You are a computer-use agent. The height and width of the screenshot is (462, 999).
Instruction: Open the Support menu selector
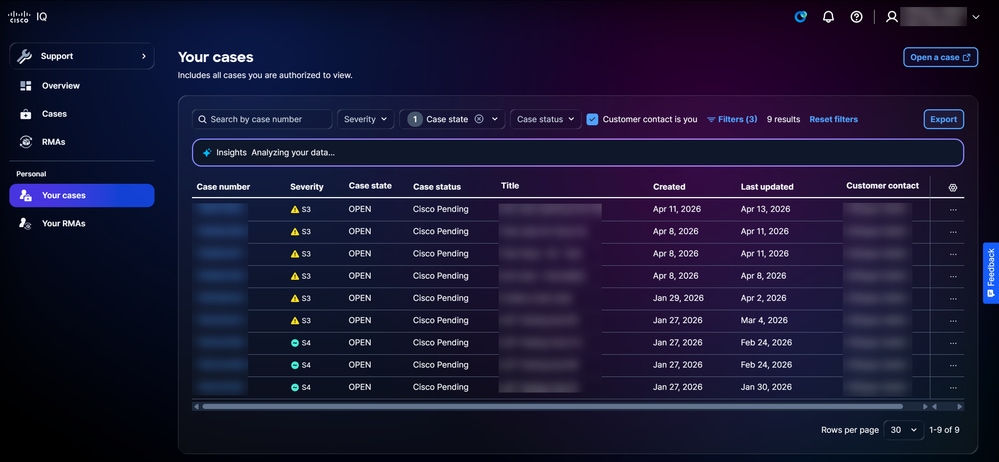coord(82,56)
